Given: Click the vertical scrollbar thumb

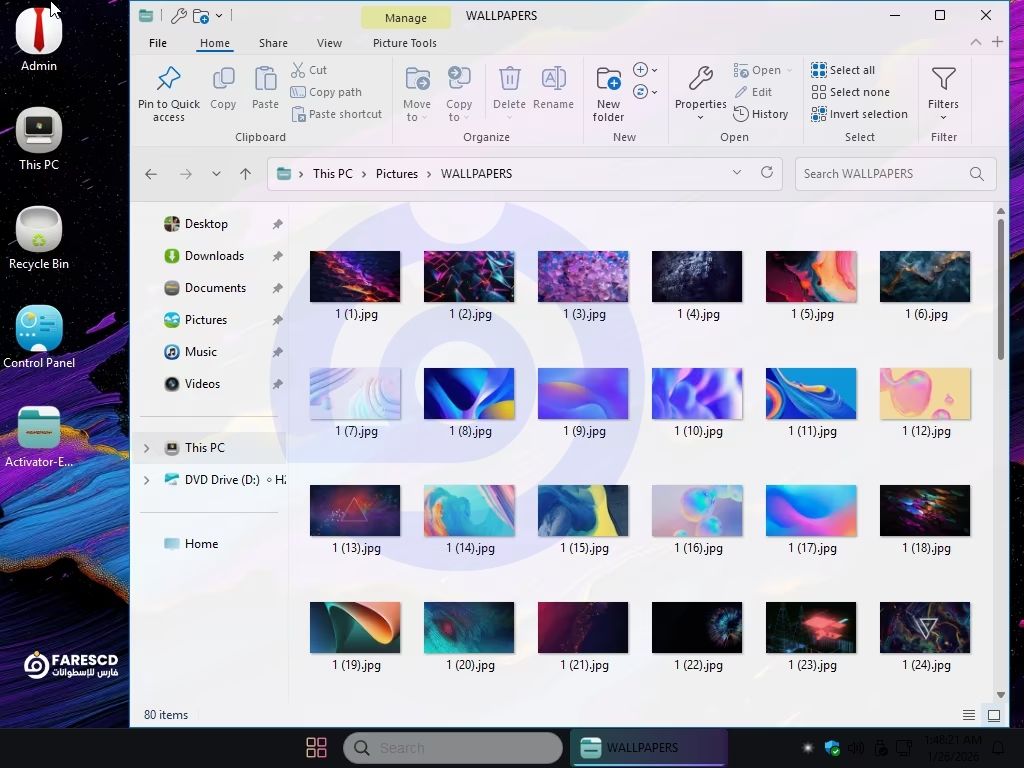Looking at the screenshot, I should [1000, 290].
